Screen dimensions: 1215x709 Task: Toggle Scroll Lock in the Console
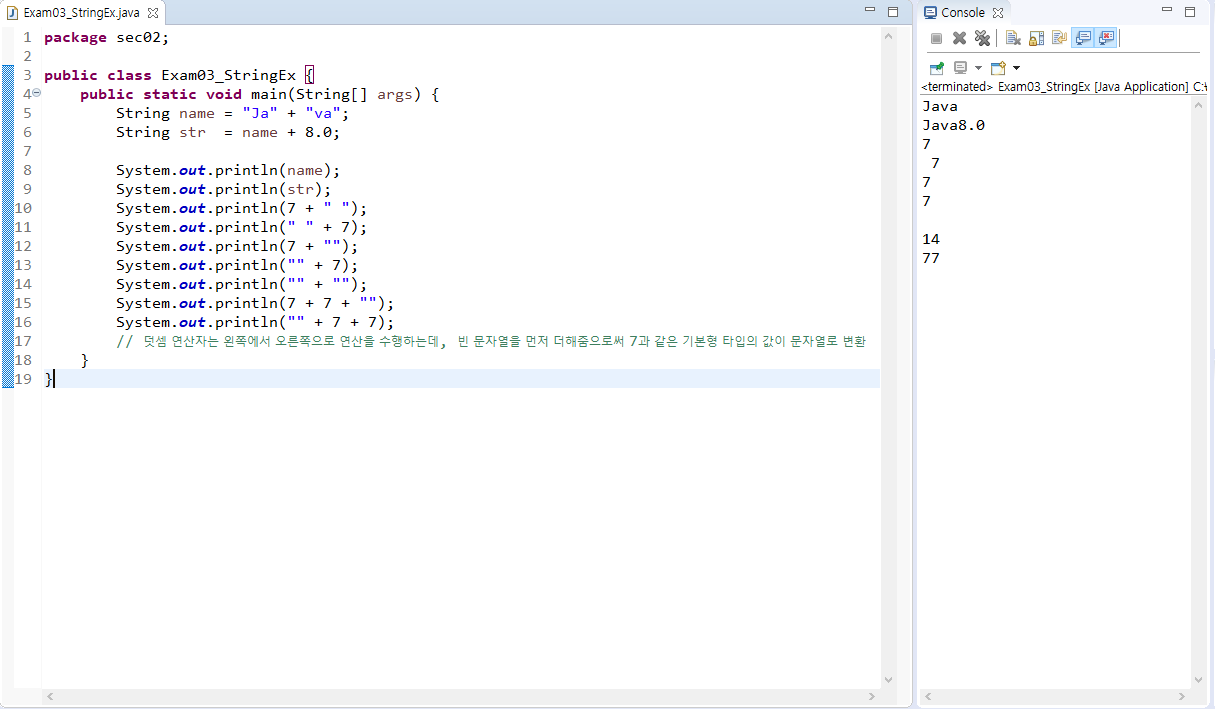[1036, 38]
